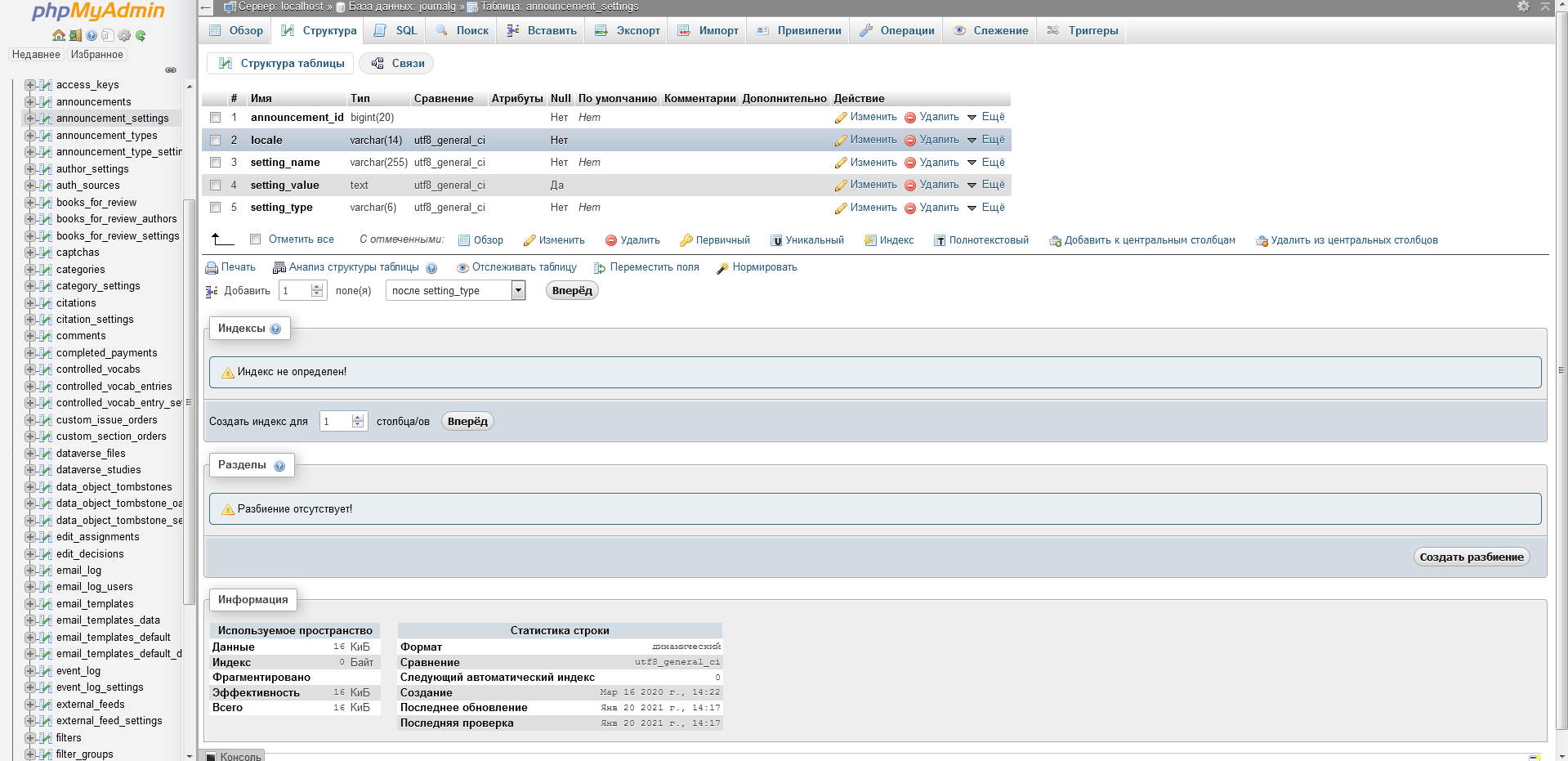Go to phpMyAdmin home via house icon
Screen dimensions: 1568x761
pos(59,35)
